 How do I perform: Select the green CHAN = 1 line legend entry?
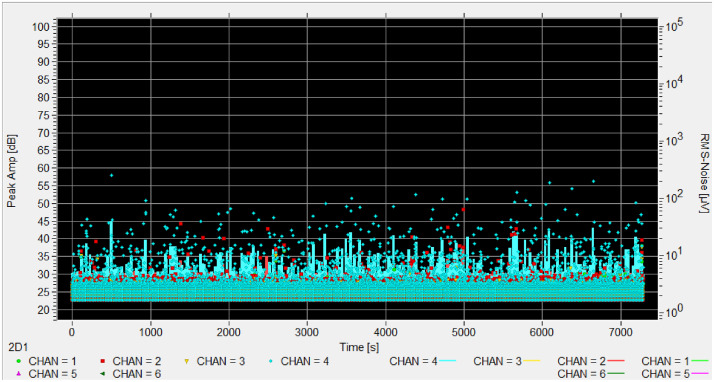click(675, 362)
